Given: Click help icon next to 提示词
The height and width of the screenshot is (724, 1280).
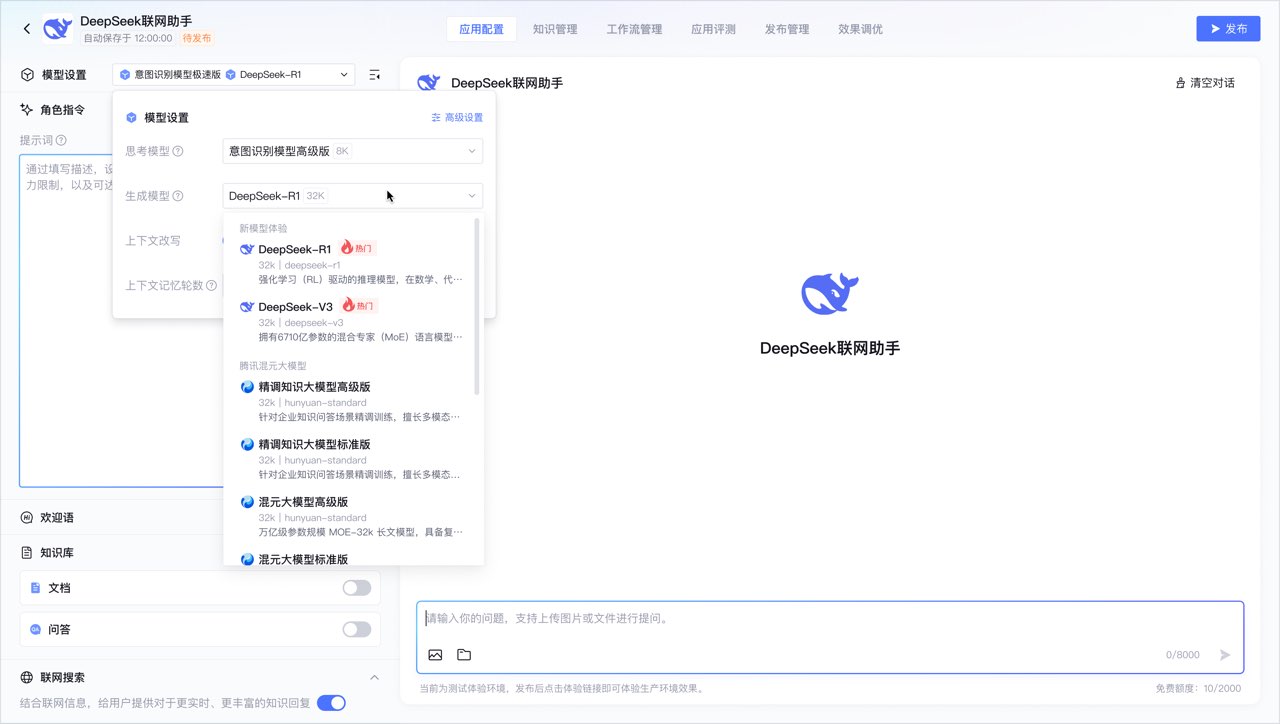Looking at the screenshot, I should (61, 141).
